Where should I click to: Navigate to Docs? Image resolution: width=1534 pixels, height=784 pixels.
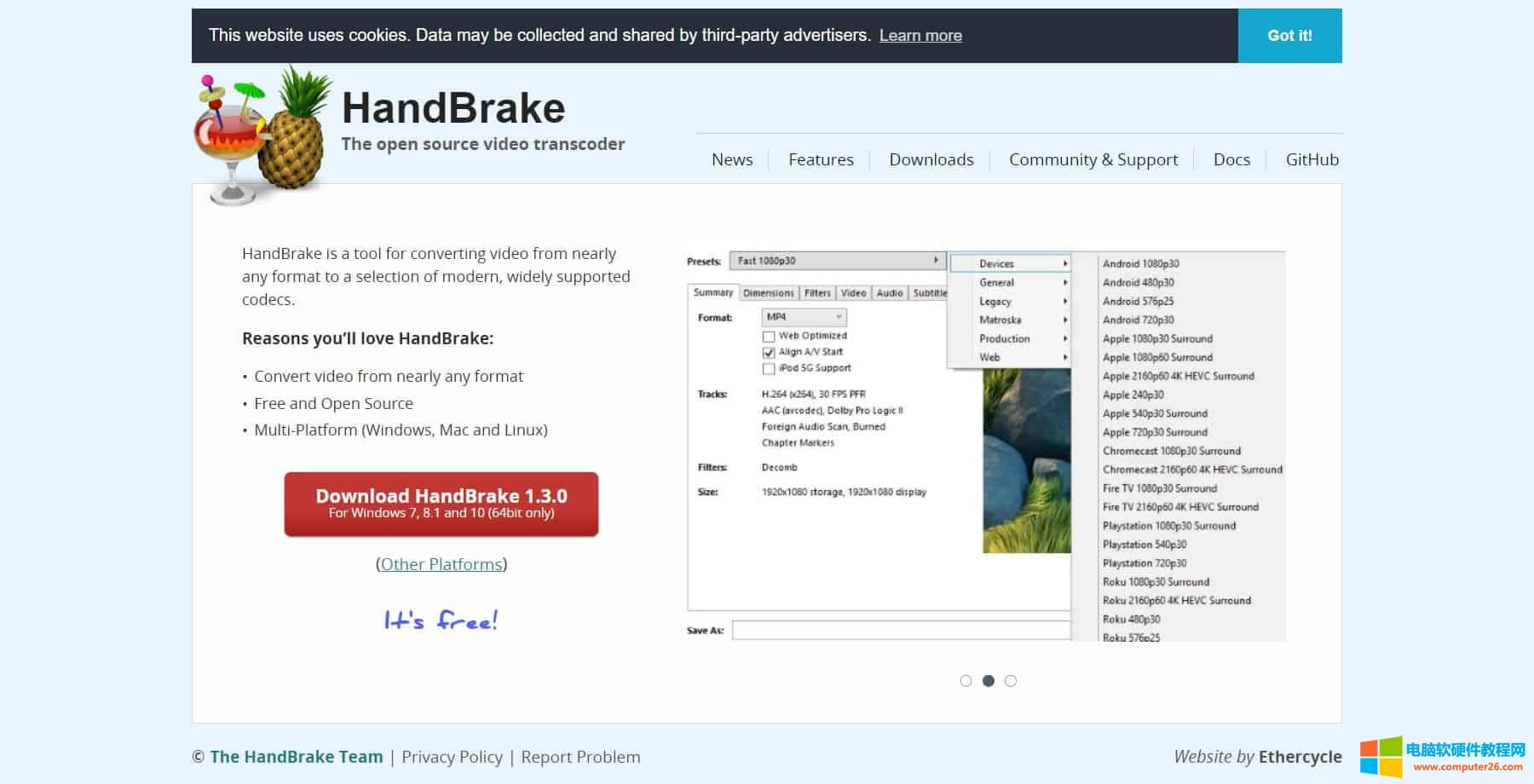pyautogui.click(x=1231, y=159)
